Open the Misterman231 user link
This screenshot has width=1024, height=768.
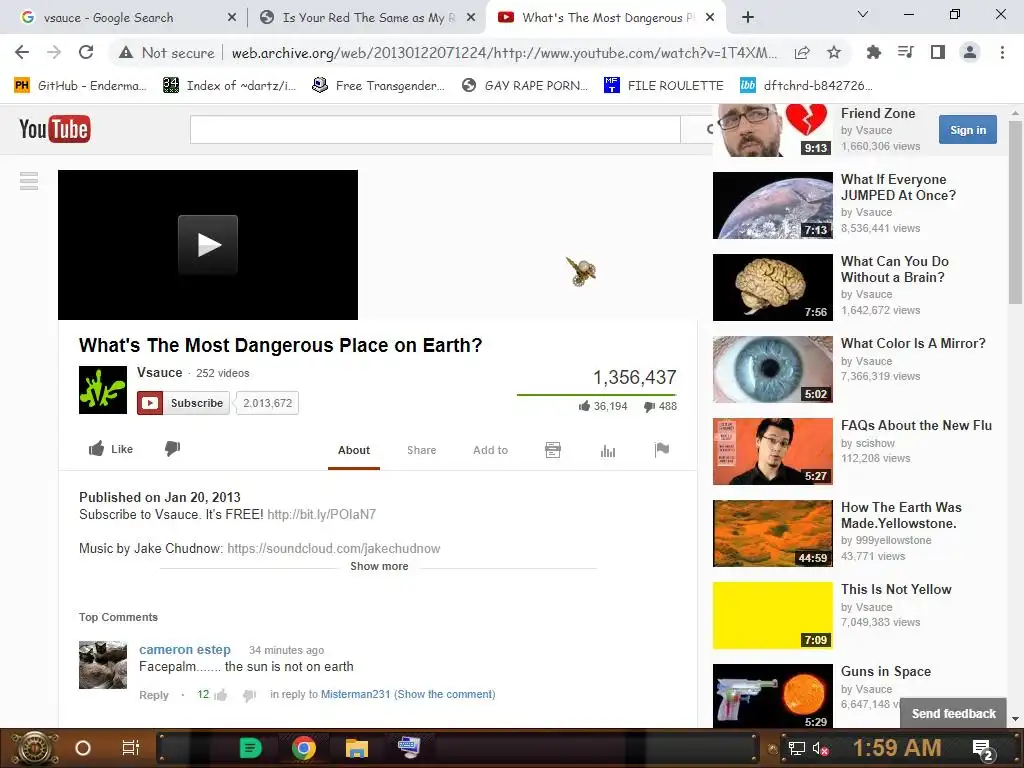tap(355, 694)
